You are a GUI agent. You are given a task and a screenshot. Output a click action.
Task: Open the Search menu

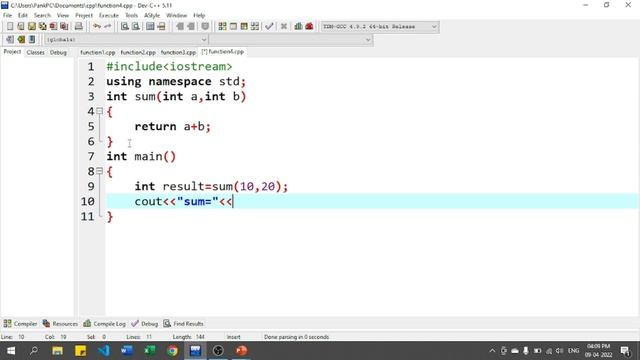tap(42, 15)
